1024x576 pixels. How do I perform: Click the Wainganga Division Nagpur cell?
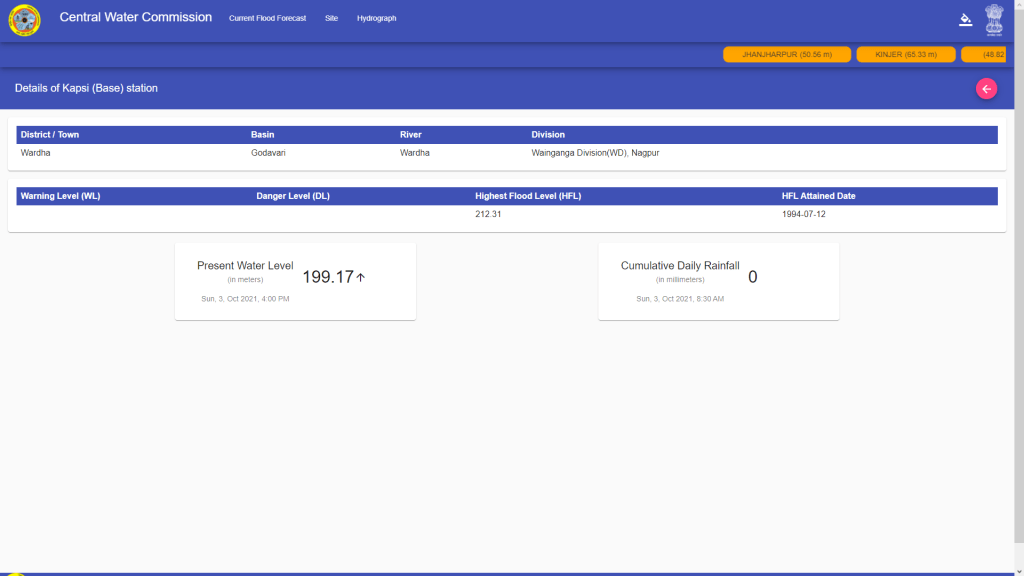(595, 153)
